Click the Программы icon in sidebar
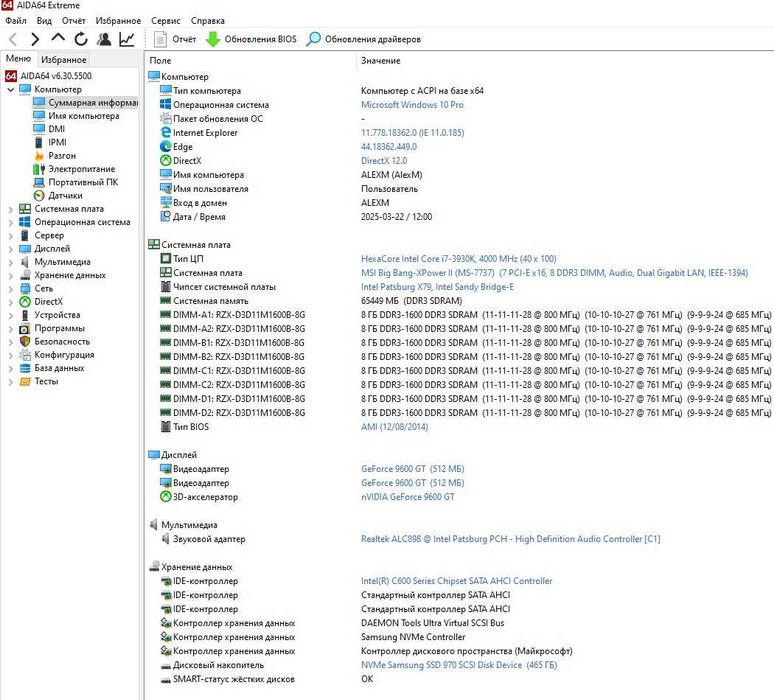 [25, 328]
